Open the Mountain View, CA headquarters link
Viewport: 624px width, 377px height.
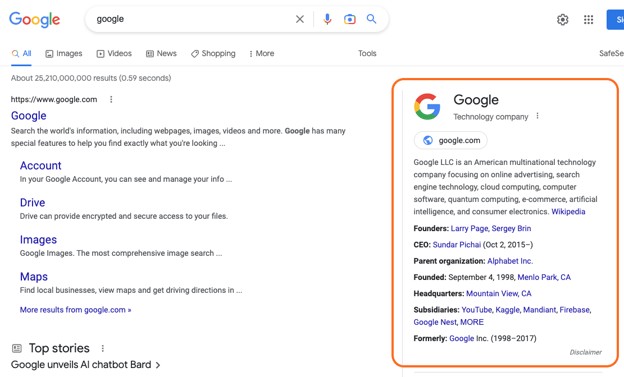499,294
